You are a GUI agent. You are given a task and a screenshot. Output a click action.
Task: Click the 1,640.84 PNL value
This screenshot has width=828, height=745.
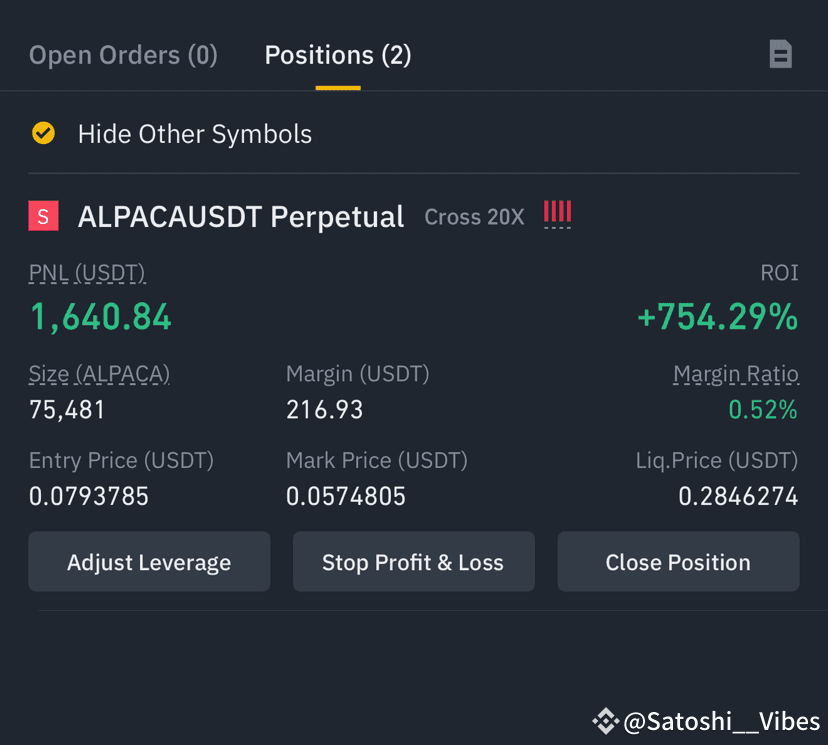100,317
